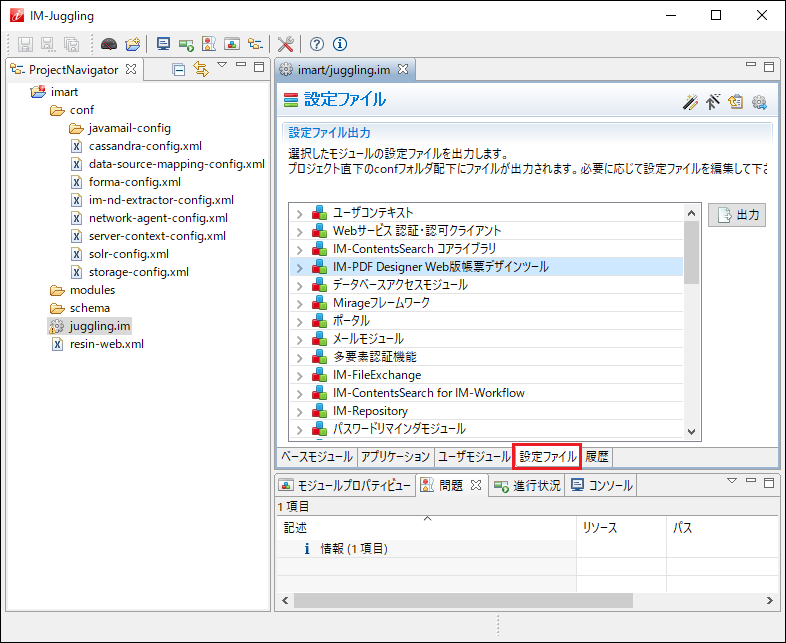Open the 進行状況 tab
The height and width of the screenshot is (643, 786).
[527, 485]
